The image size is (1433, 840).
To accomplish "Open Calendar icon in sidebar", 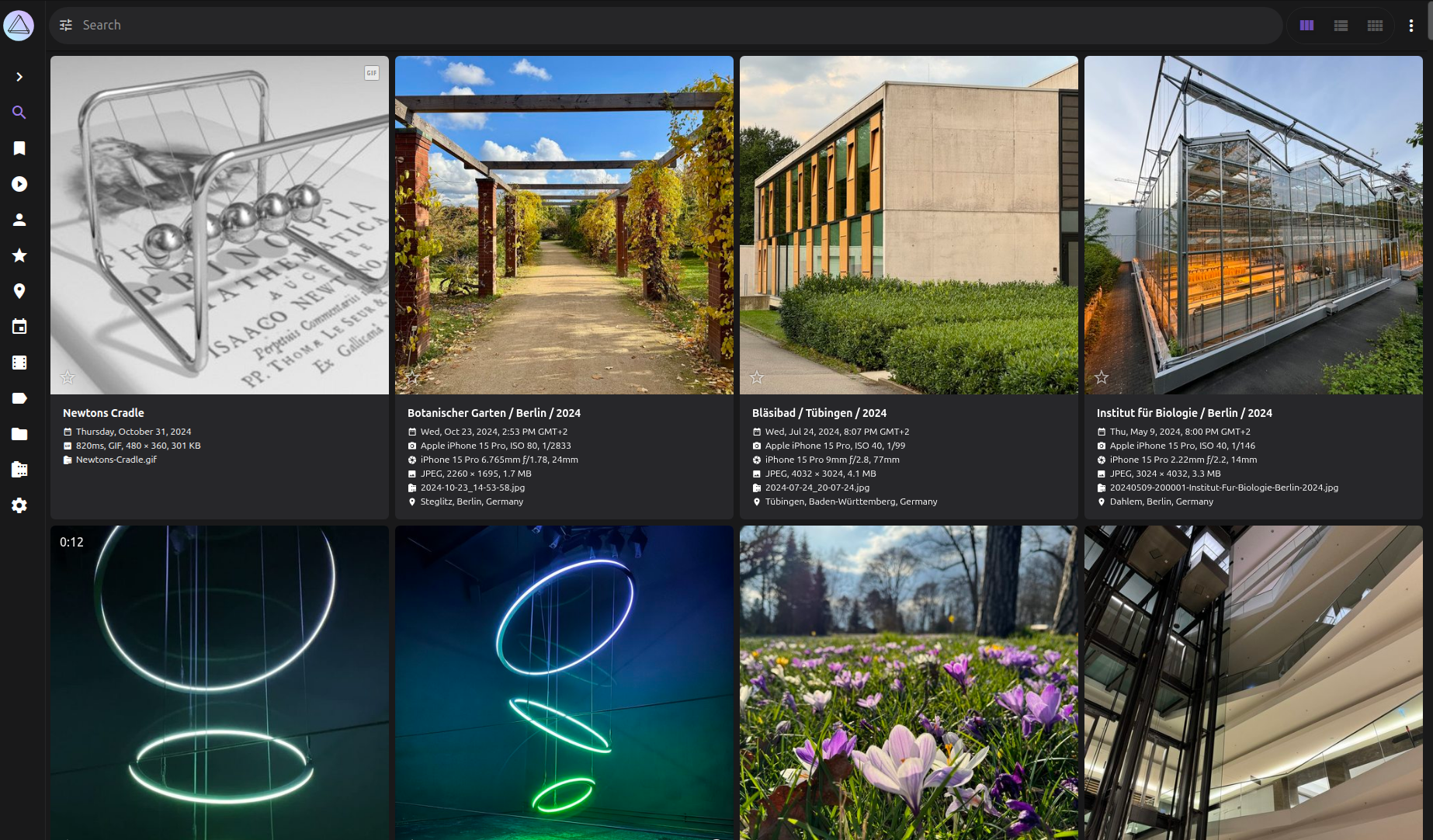I will (x=19, y=327).
